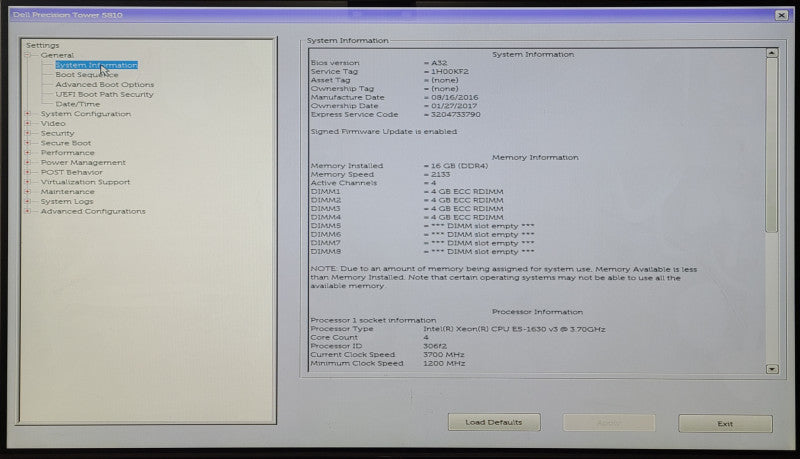Expand the Secure Boot node
Screen dimensions: 800x459
tap(28, 143)
